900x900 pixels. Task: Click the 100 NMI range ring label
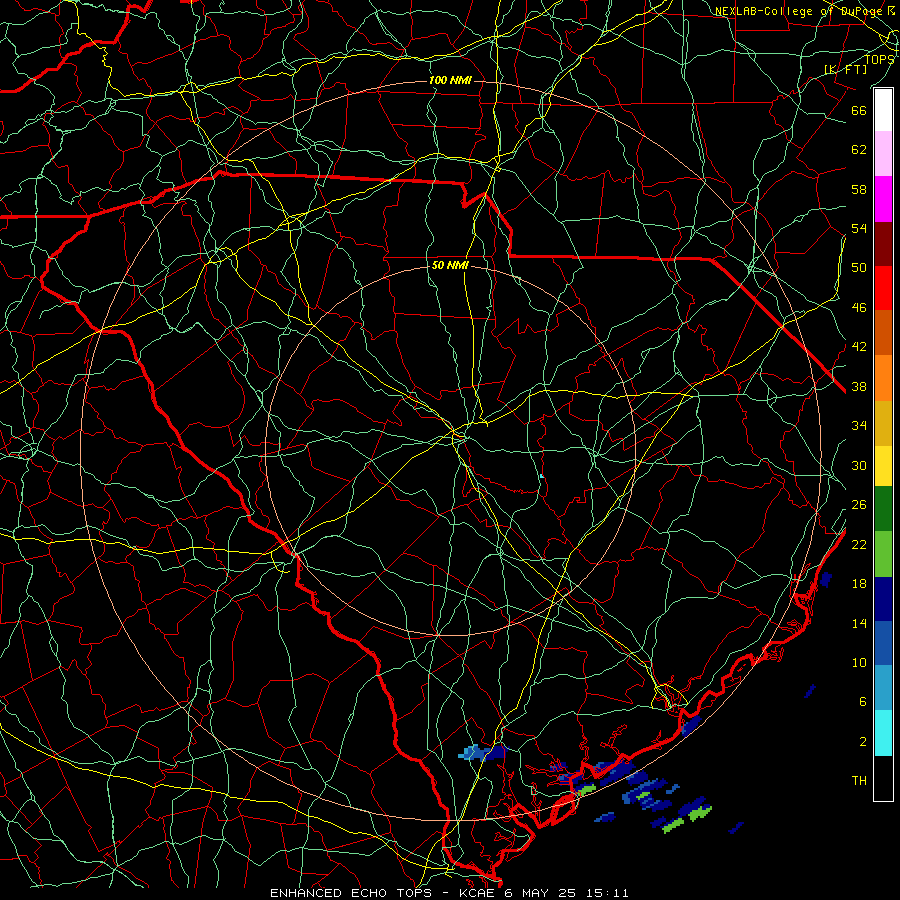[450, 80]
